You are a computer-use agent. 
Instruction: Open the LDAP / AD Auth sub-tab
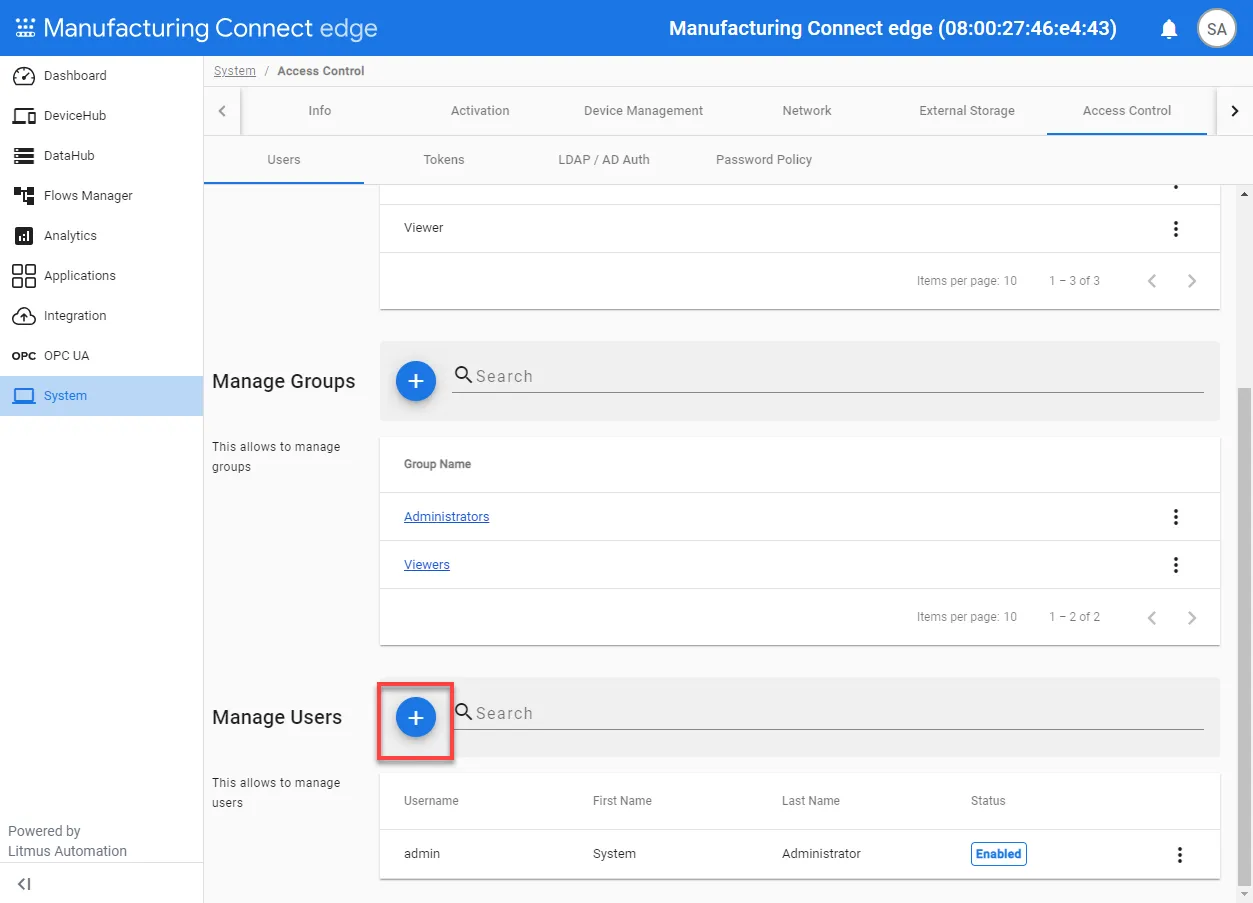coord(604,160)
